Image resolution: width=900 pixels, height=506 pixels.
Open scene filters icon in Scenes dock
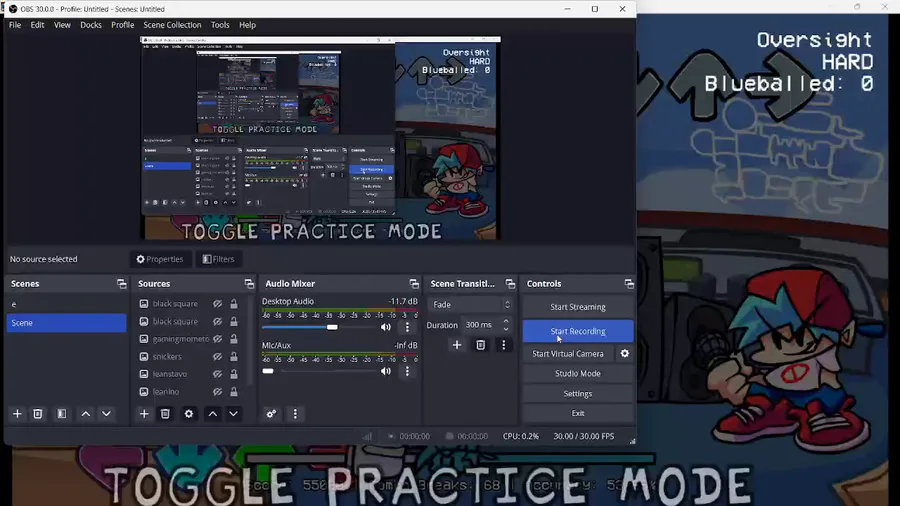click(61, 414)
